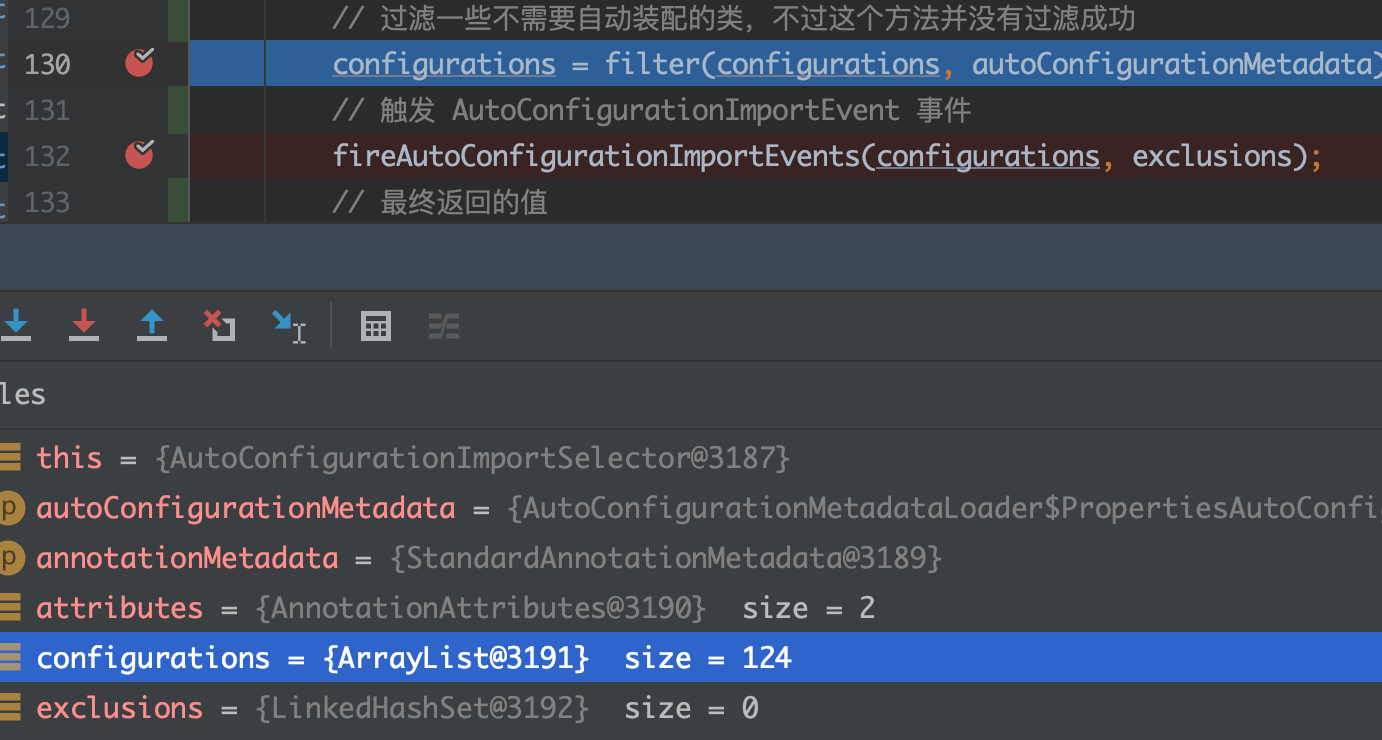Open the Evaluate Expression calculator icon
This screenshot has height=740, width=1382.
[376, 326]
